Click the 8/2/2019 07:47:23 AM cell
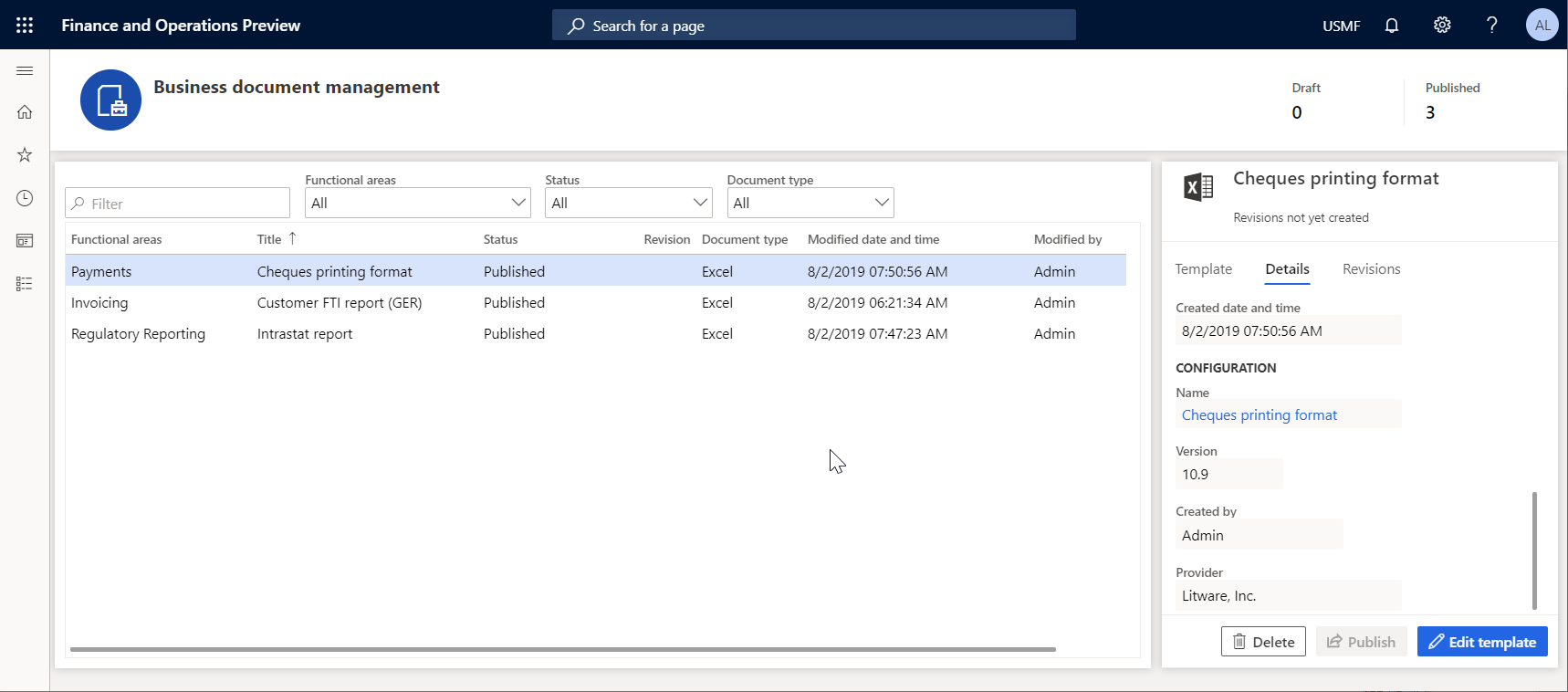The height and width of the screenshot is (692, 1568). [x=877, y=333]
